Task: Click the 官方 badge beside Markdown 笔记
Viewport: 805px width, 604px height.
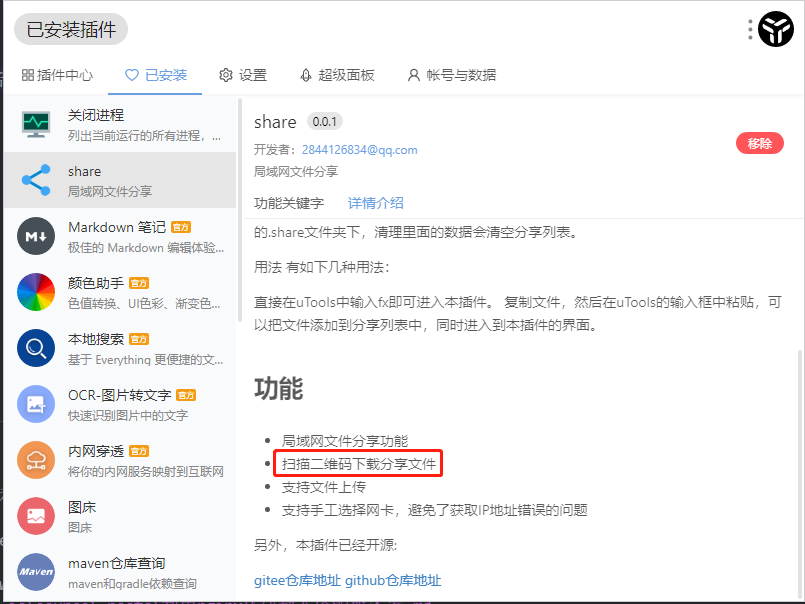Action: pyautogui.click(x=181, y=227)
